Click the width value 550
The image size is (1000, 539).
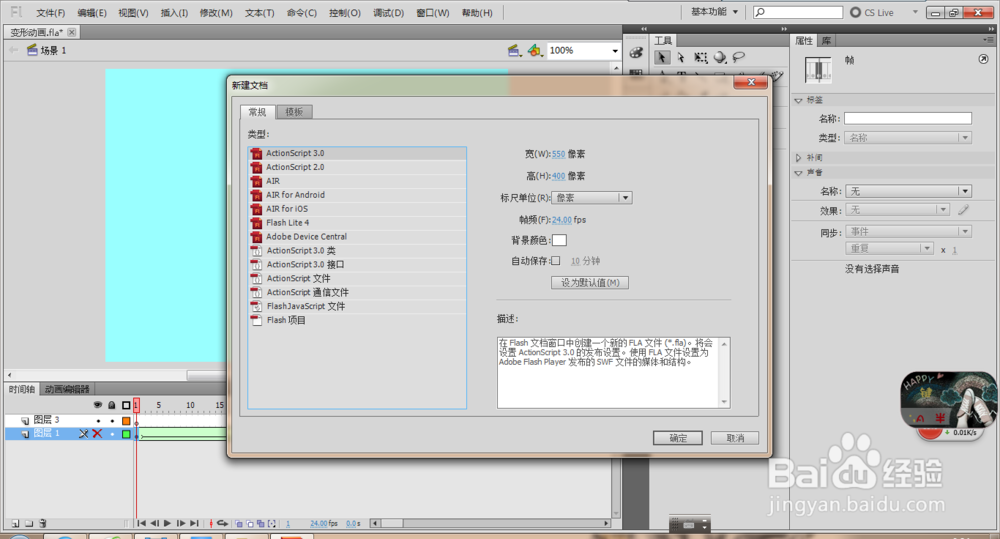click(558, 154)
